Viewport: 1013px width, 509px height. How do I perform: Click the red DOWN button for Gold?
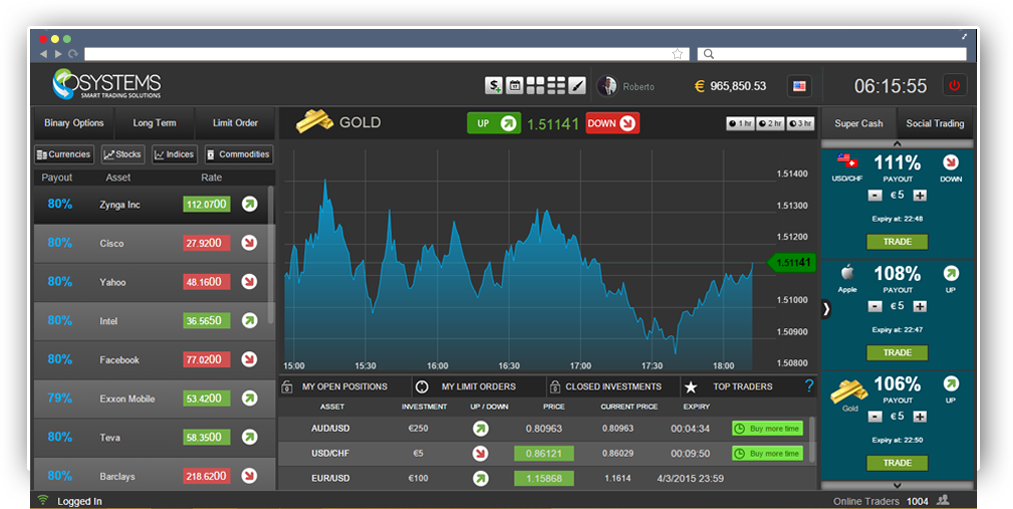(612, 123)
